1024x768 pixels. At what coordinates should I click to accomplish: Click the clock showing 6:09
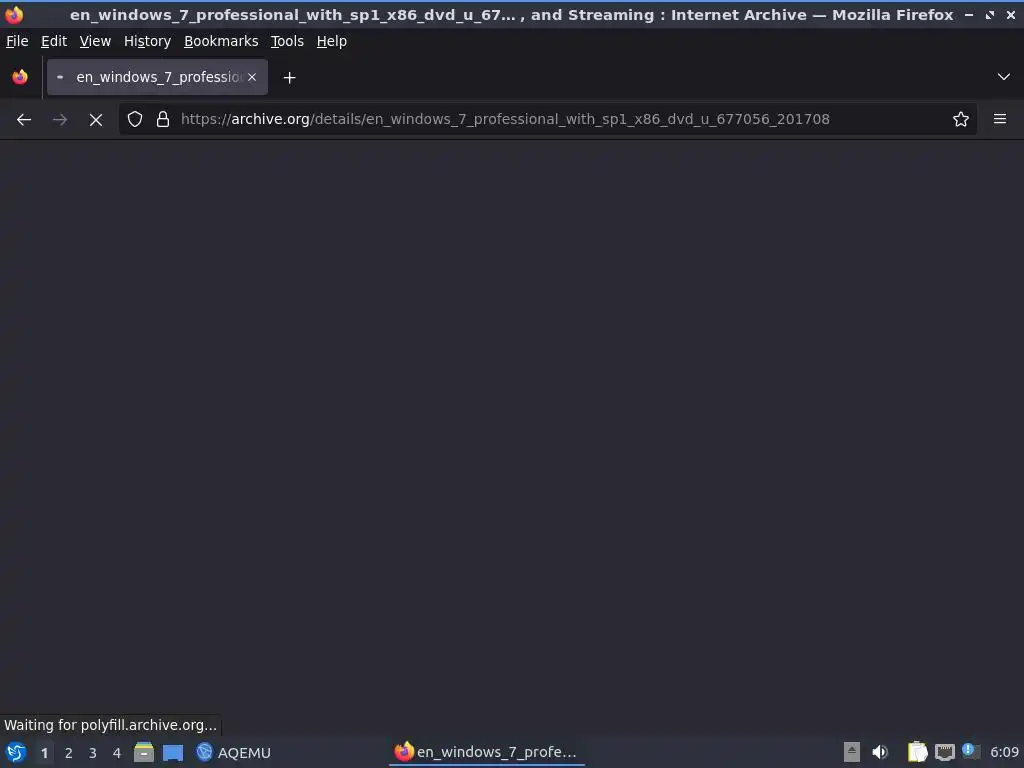pos(1004,752)
